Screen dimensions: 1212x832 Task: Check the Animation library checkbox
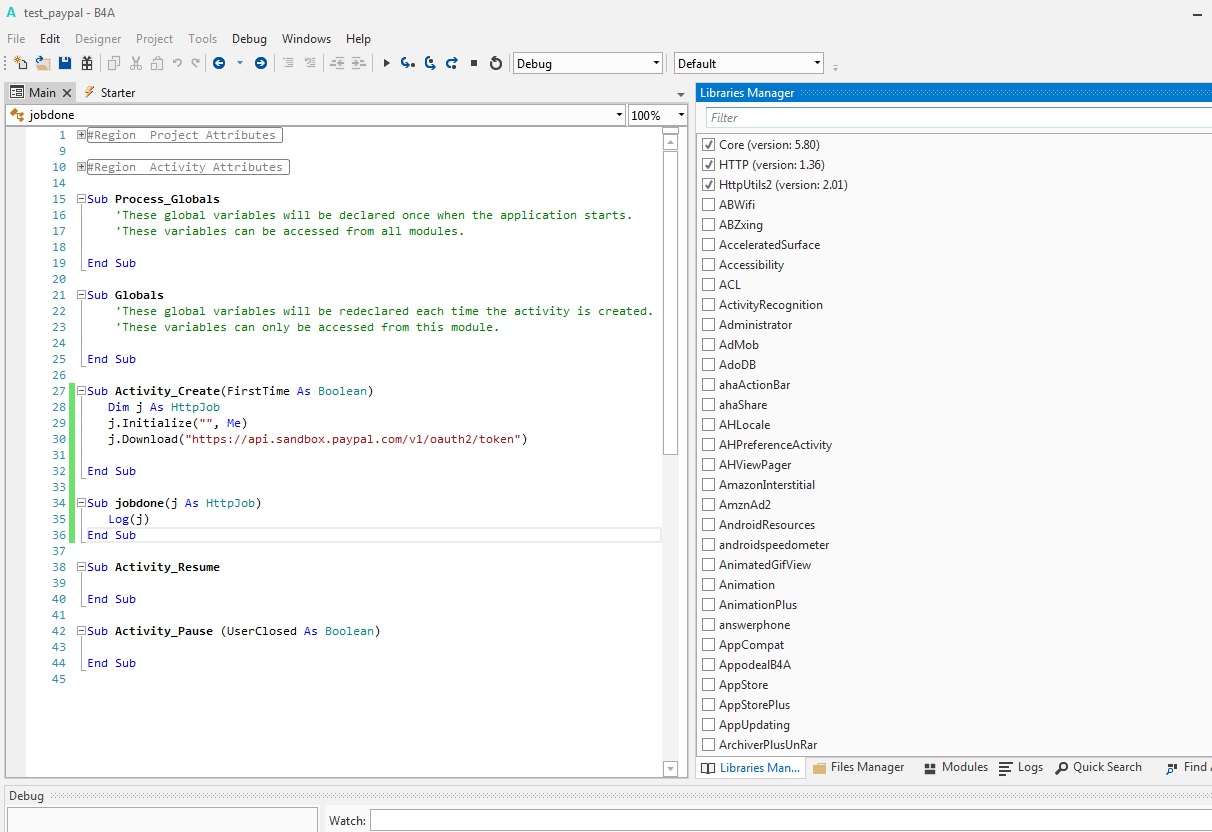[x=709, y=585]
